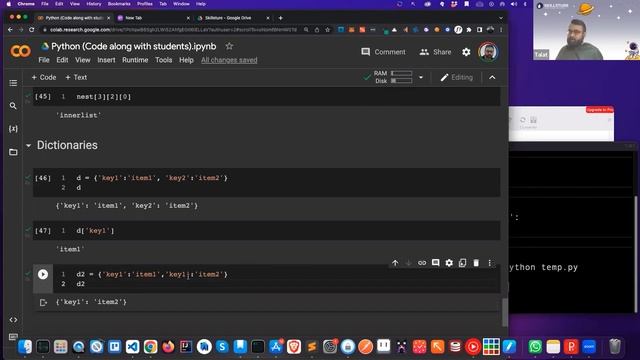Open Finder from the Dock
Screen dimensions: 640x360
25,347
